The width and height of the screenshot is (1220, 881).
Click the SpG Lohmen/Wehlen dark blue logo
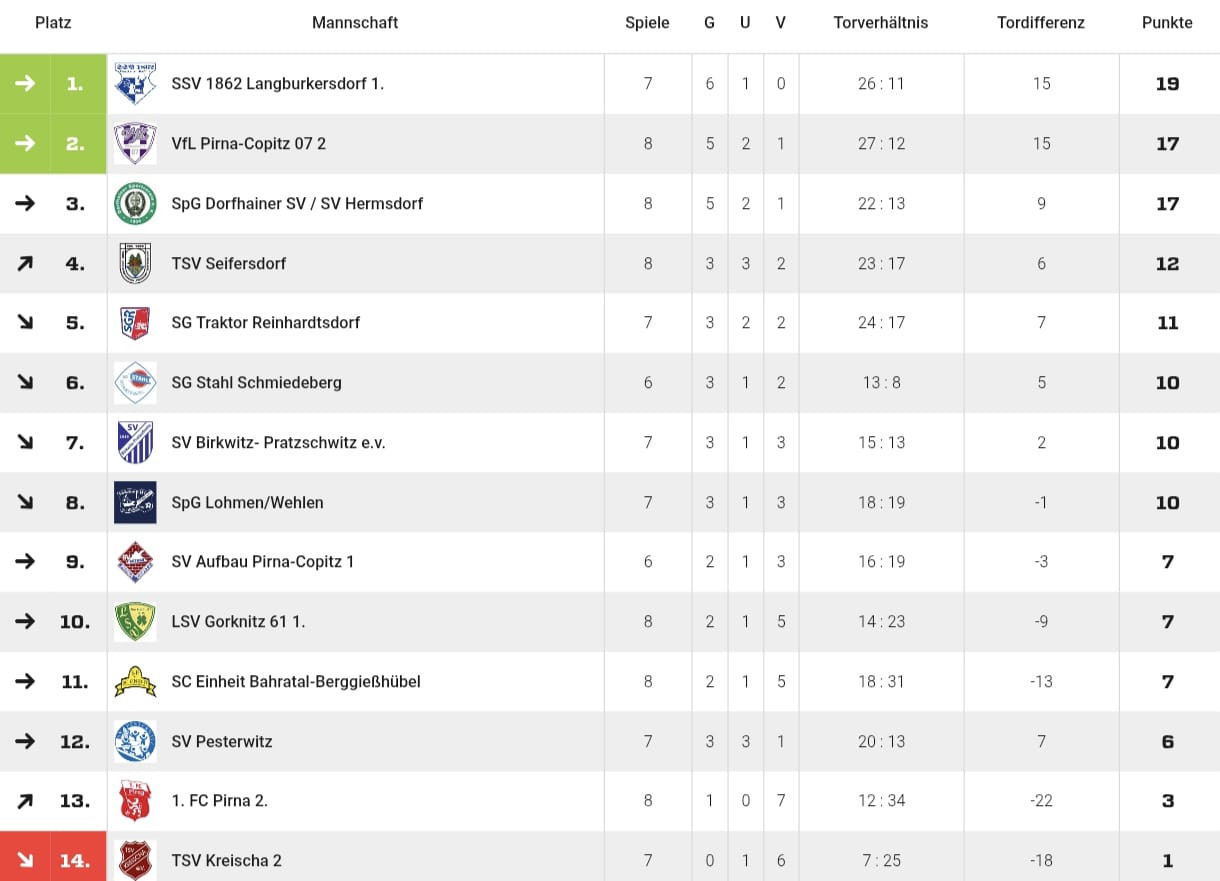coord(135,503)
